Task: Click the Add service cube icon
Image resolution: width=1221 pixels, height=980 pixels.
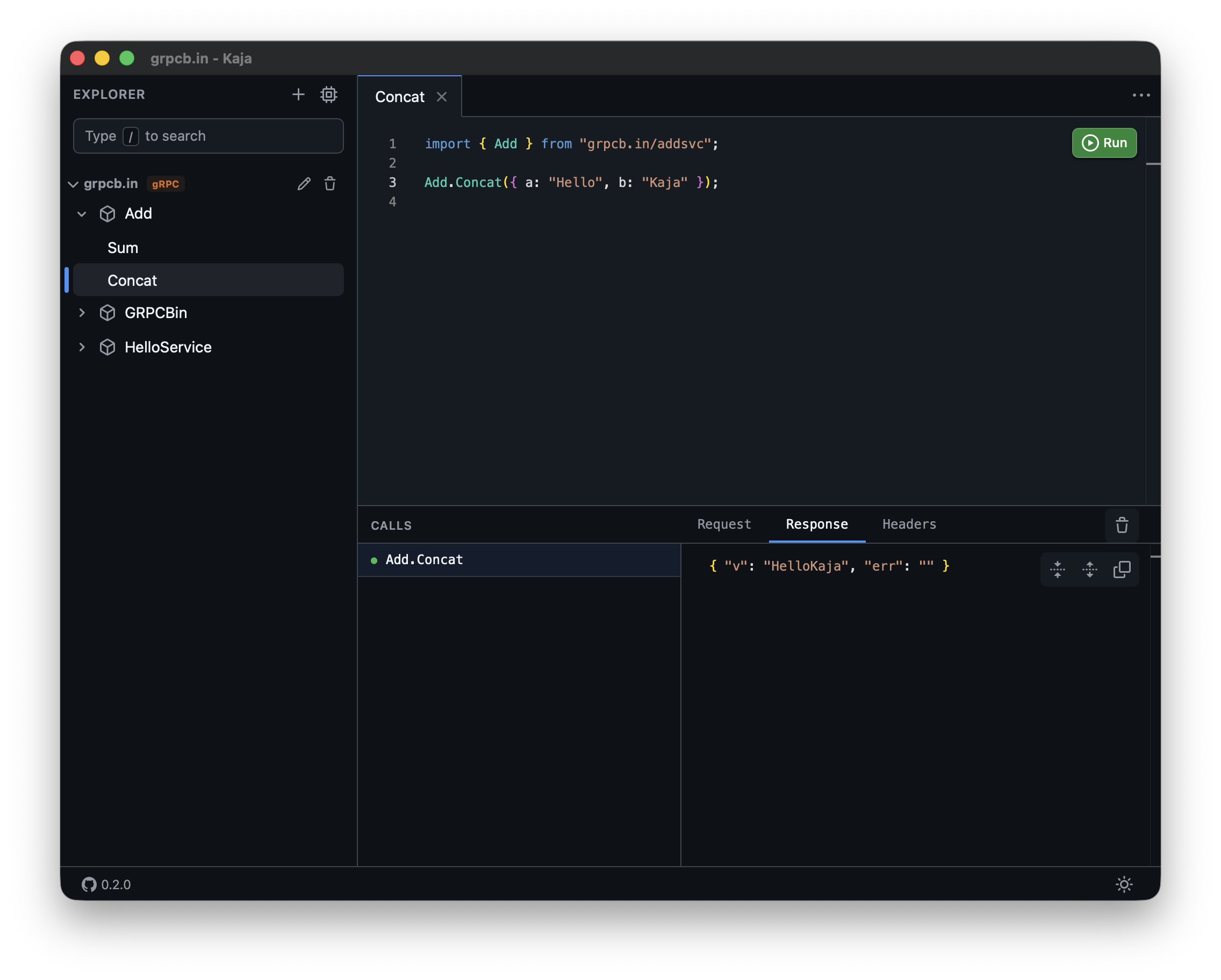Action: [107, 213]
